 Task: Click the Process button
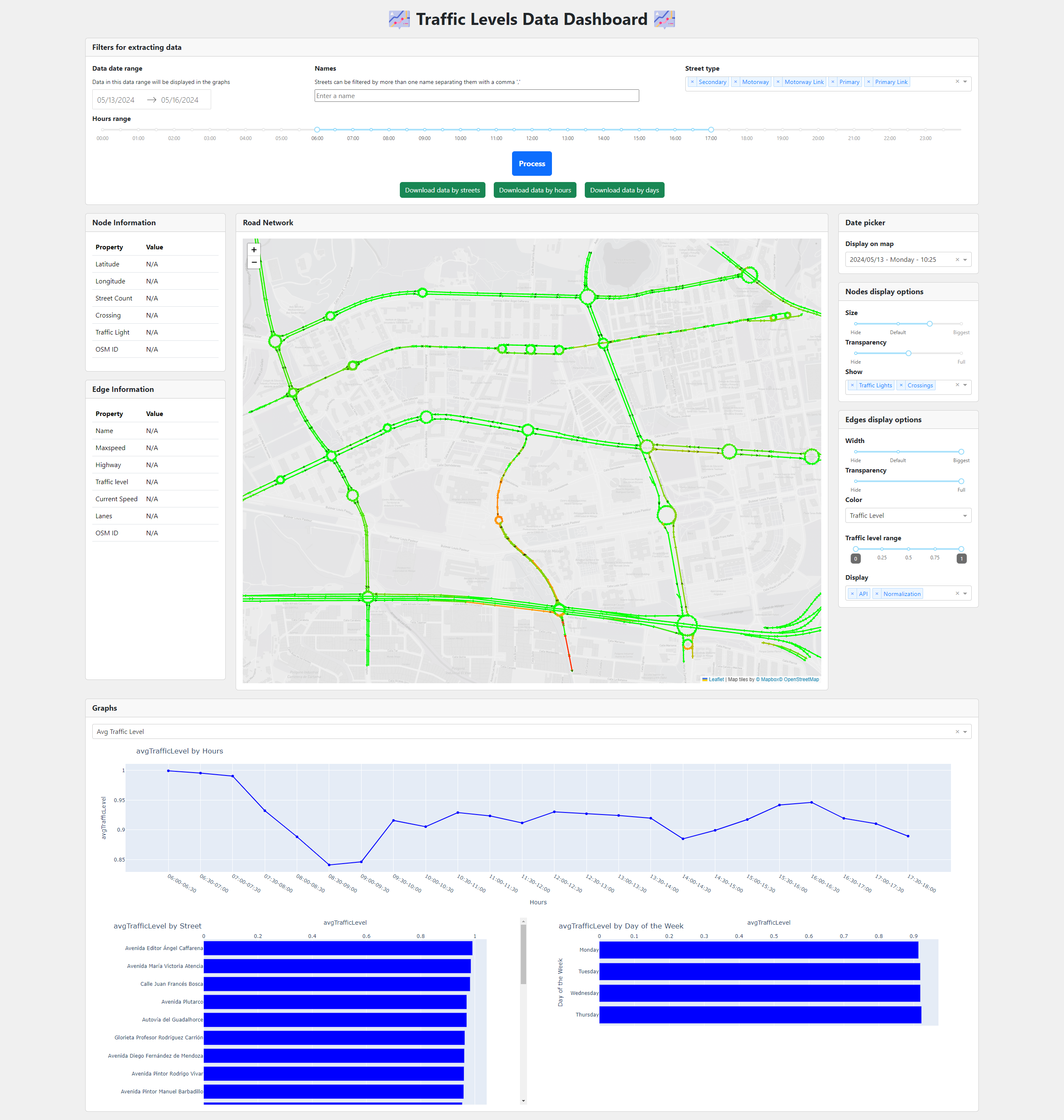(532, 164)
